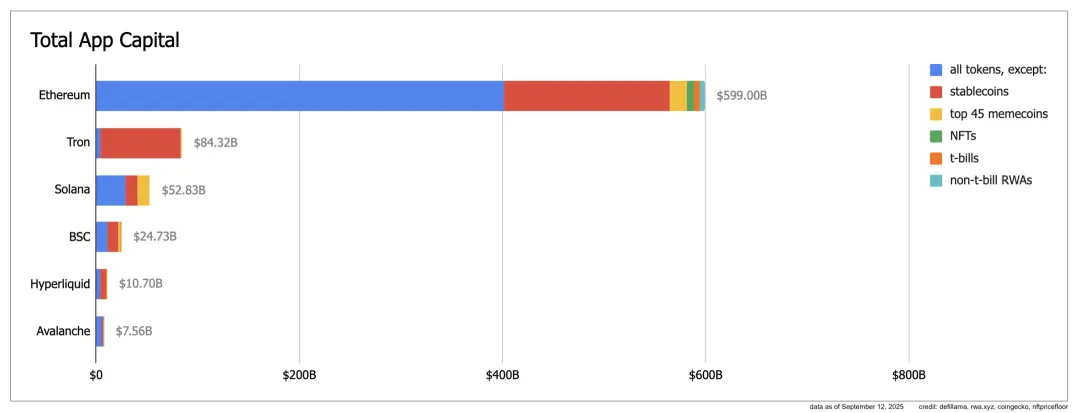
Task: Click the orange t-bills legend swatch
Action: pyautogui.click(x=936, y=158)
